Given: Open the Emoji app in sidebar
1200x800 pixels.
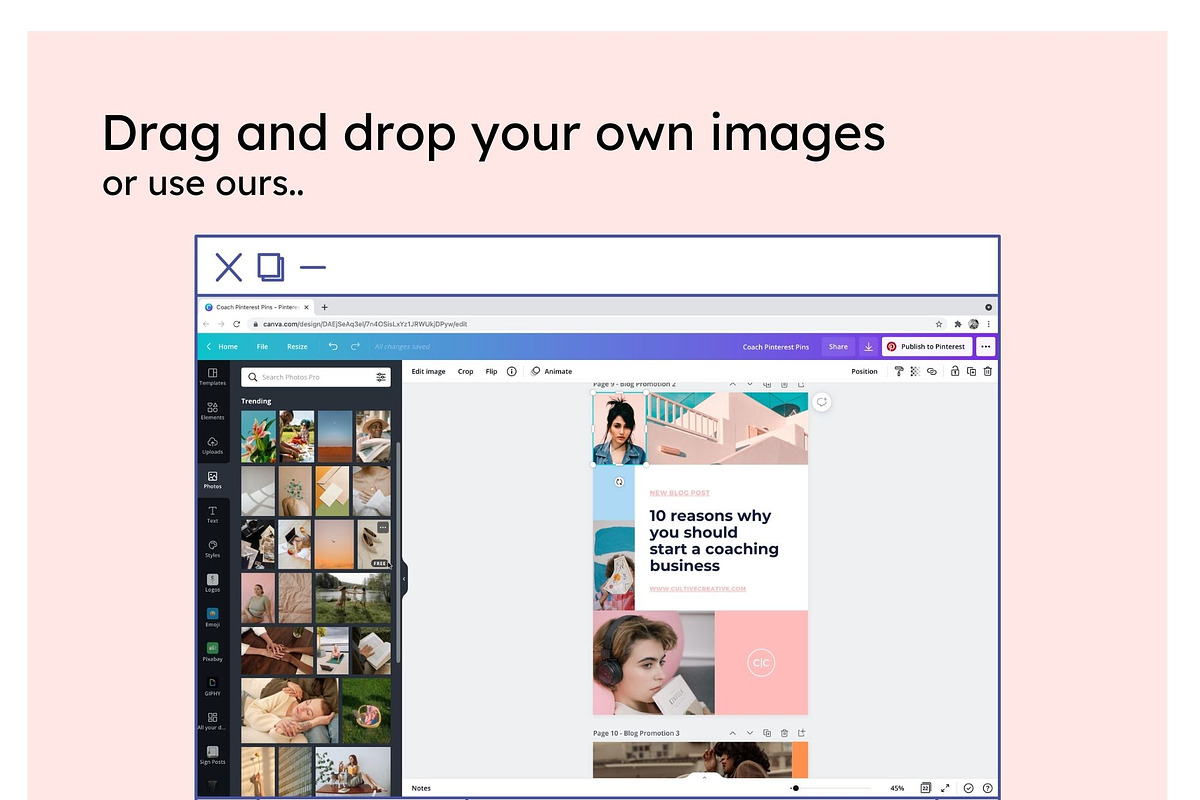Looking at the screenshot, I should tap(212, 617).
